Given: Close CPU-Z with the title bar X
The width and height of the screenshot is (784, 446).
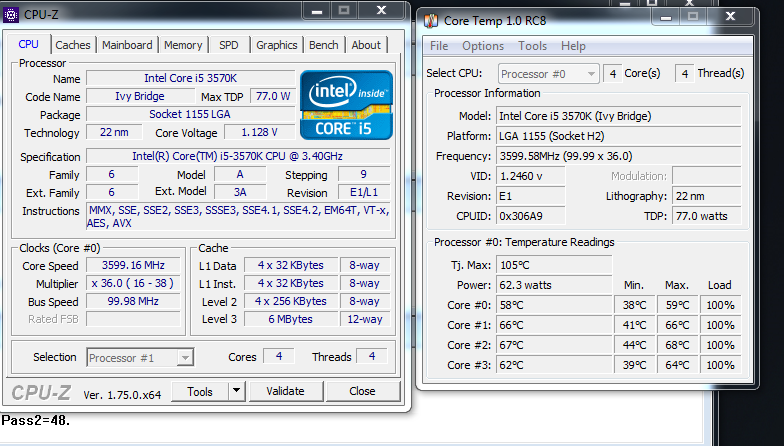Looking at the screenshot, I should (x=382, y=11).
